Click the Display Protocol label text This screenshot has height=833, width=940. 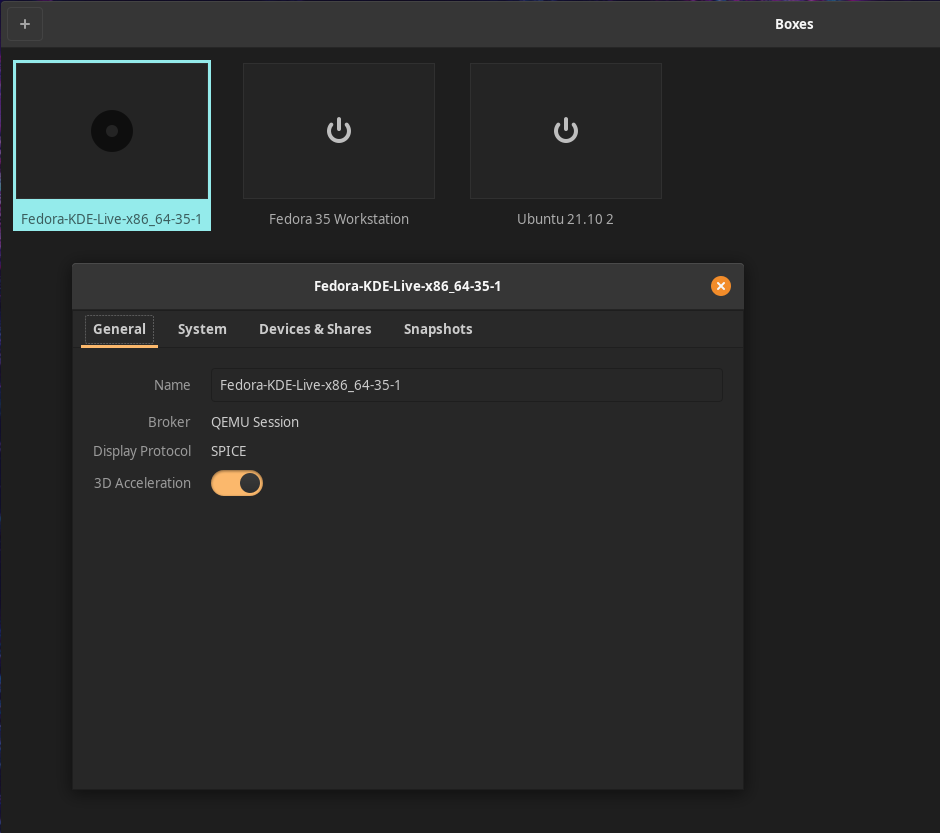click(x=142, y=451)
